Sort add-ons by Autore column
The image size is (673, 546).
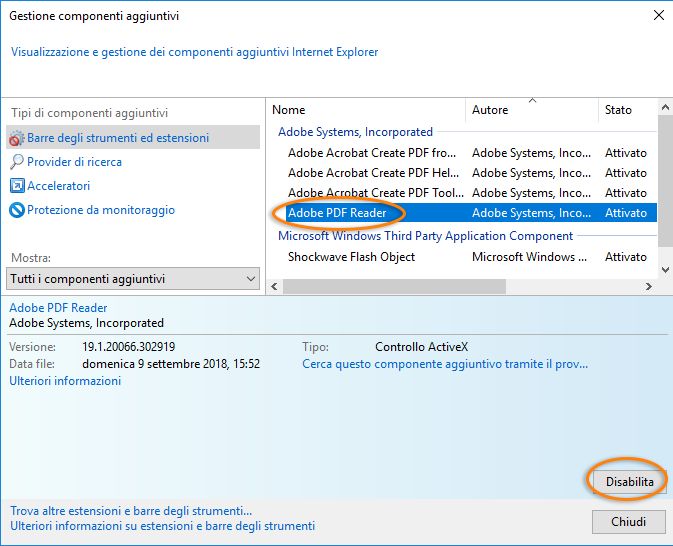click(x=531, y=110)
